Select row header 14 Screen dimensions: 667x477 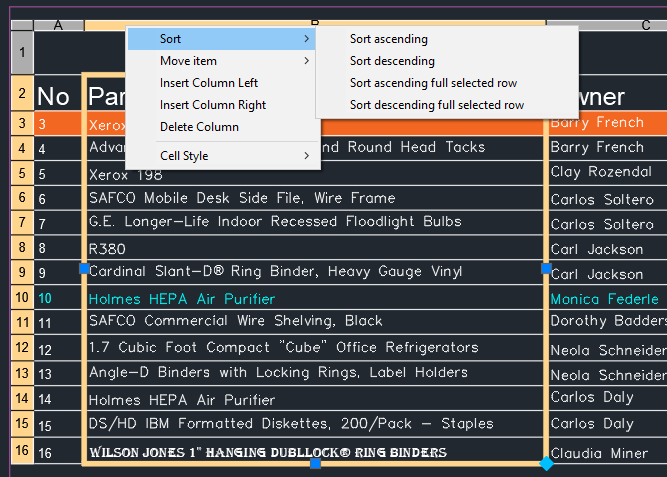(x=22, y=398)
